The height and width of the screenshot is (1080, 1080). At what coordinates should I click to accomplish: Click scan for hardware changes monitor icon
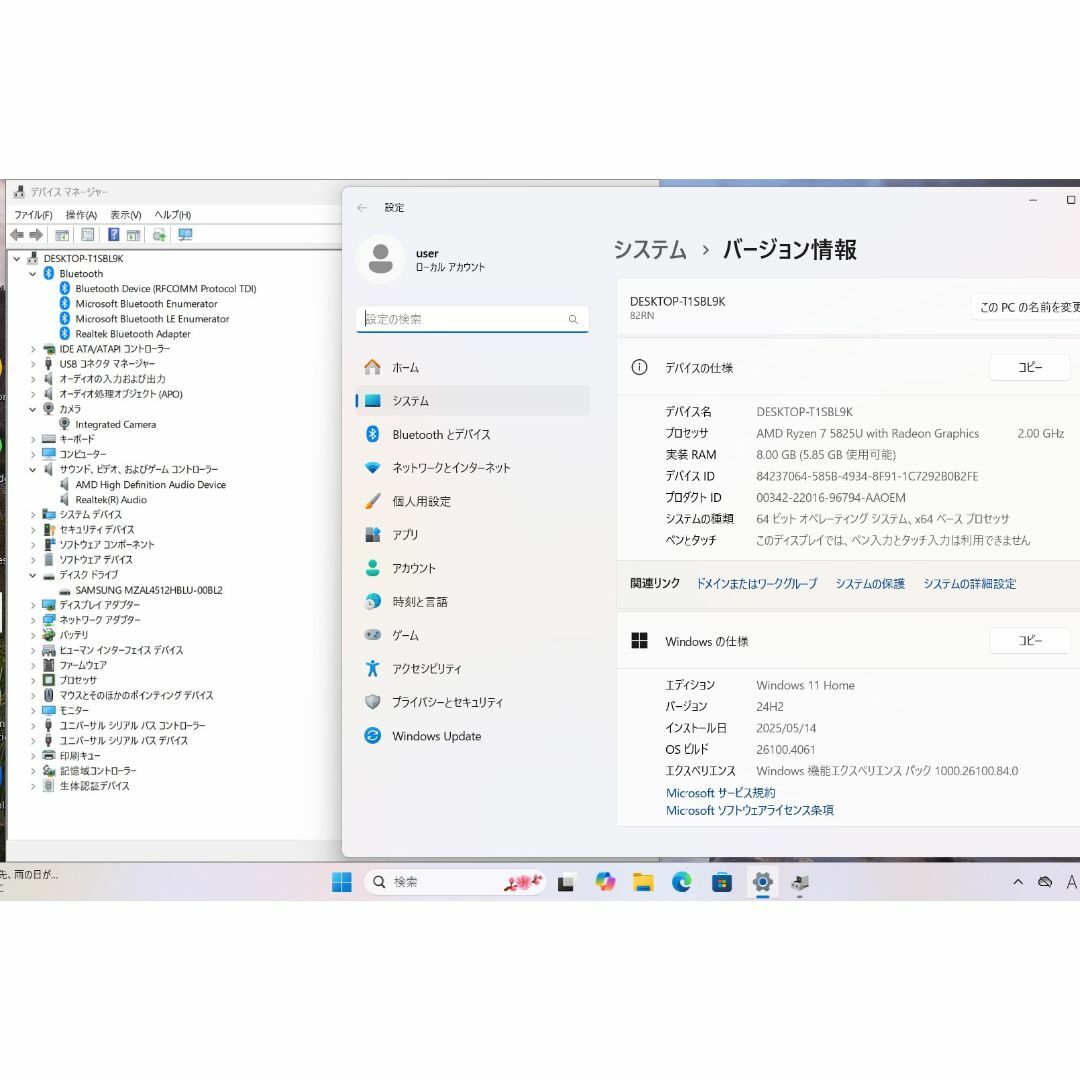(x=185, y=235)
